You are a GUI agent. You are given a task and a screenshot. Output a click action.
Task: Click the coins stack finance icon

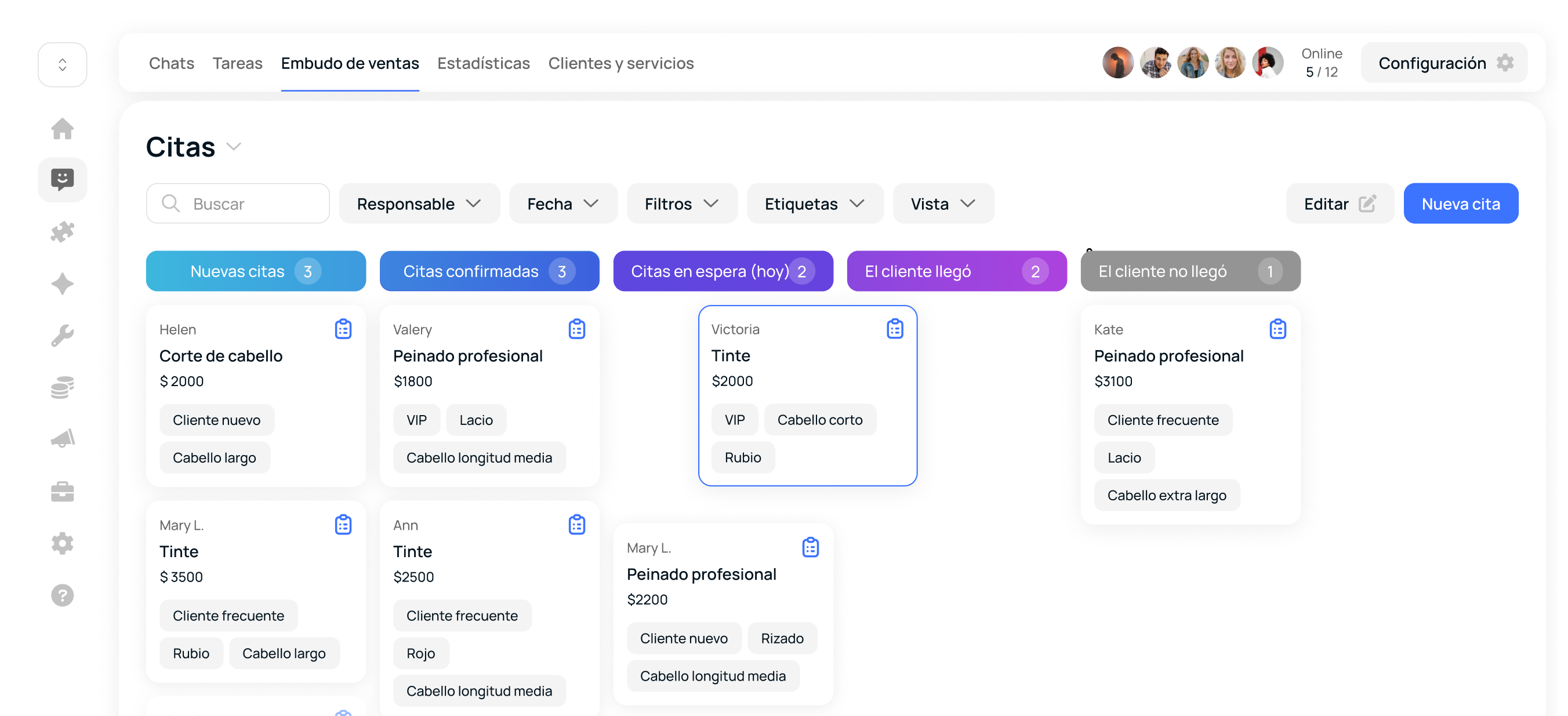pyautogui.click(x=62, y=387)
